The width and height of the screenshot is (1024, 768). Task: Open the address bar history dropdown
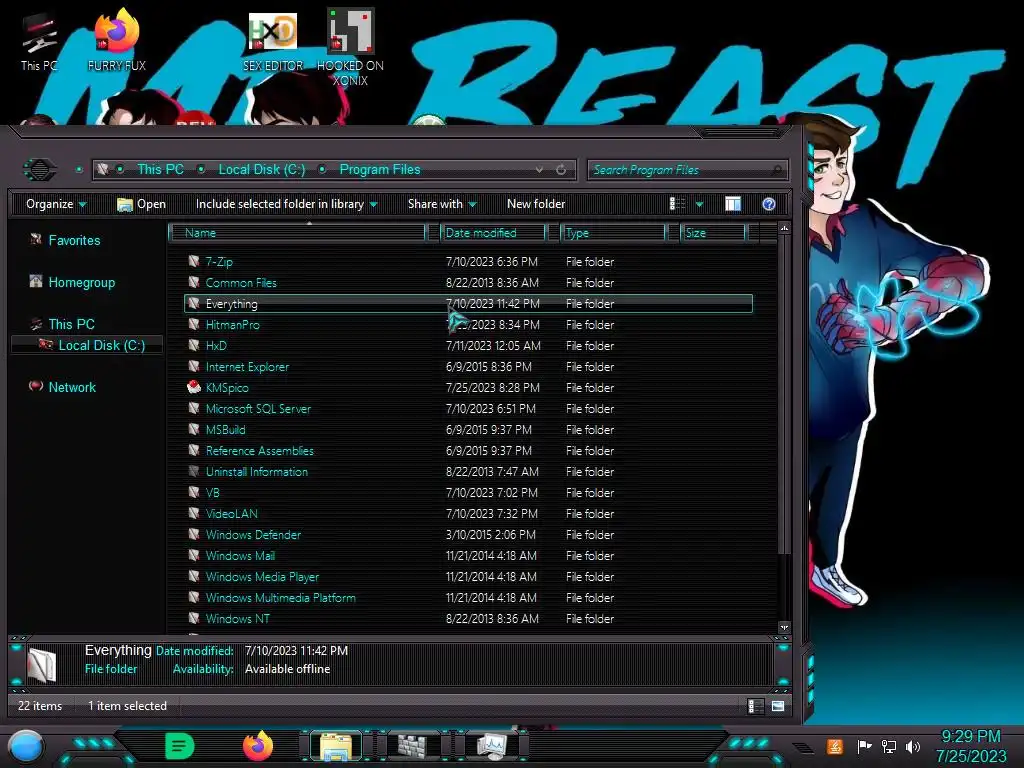[539, 170]
